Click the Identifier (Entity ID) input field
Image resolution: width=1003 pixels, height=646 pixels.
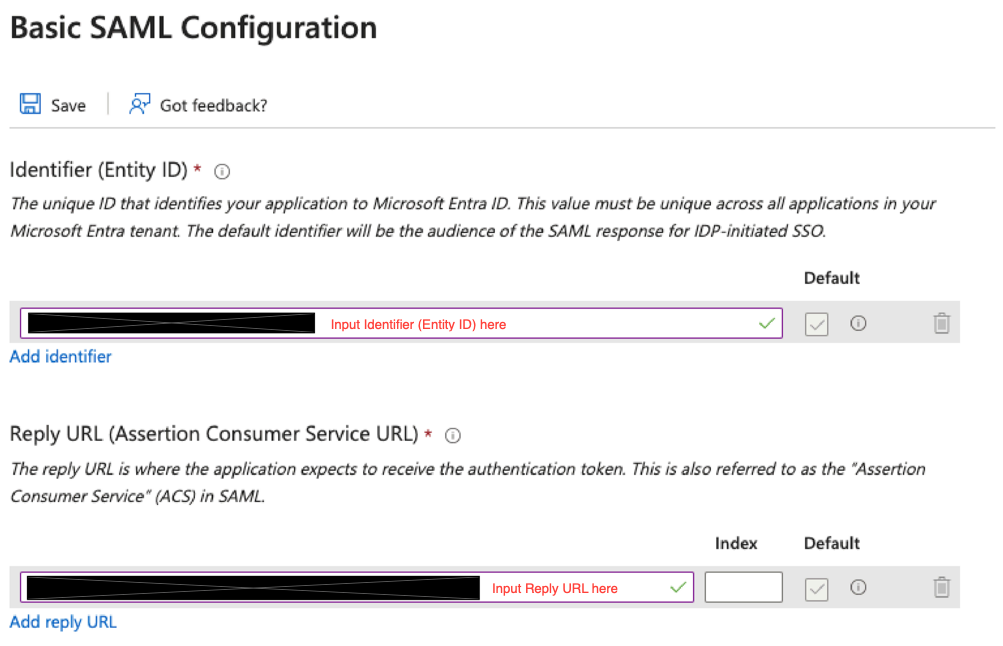540,324
